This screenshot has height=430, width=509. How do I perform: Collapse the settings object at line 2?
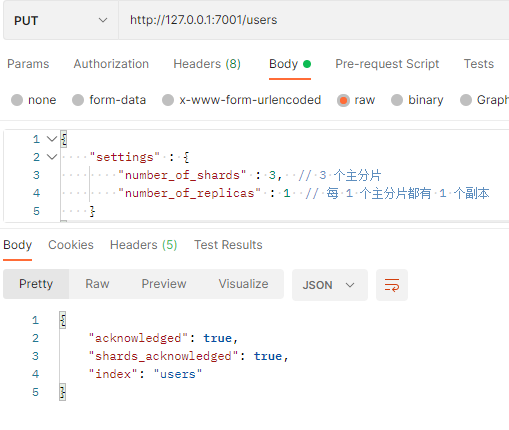click(x=52, y=157)
